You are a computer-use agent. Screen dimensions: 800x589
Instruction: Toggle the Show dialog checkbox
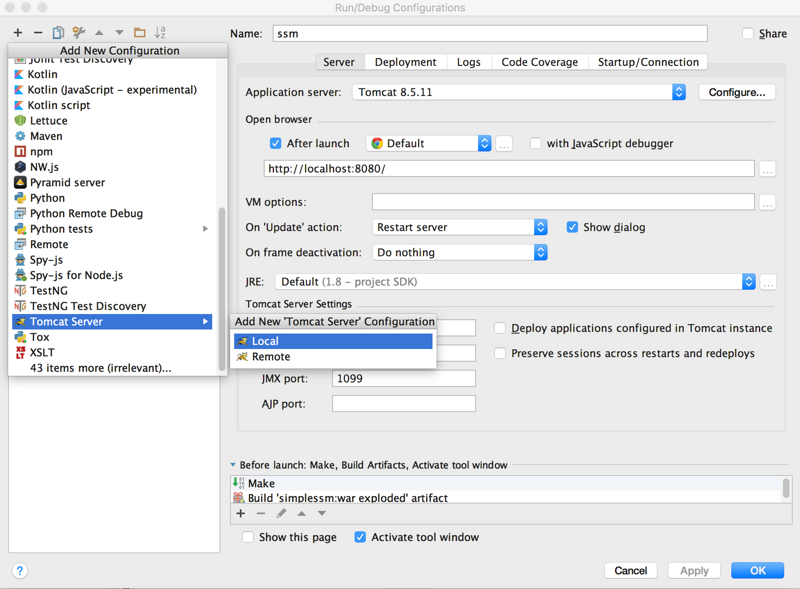[572, 227]
